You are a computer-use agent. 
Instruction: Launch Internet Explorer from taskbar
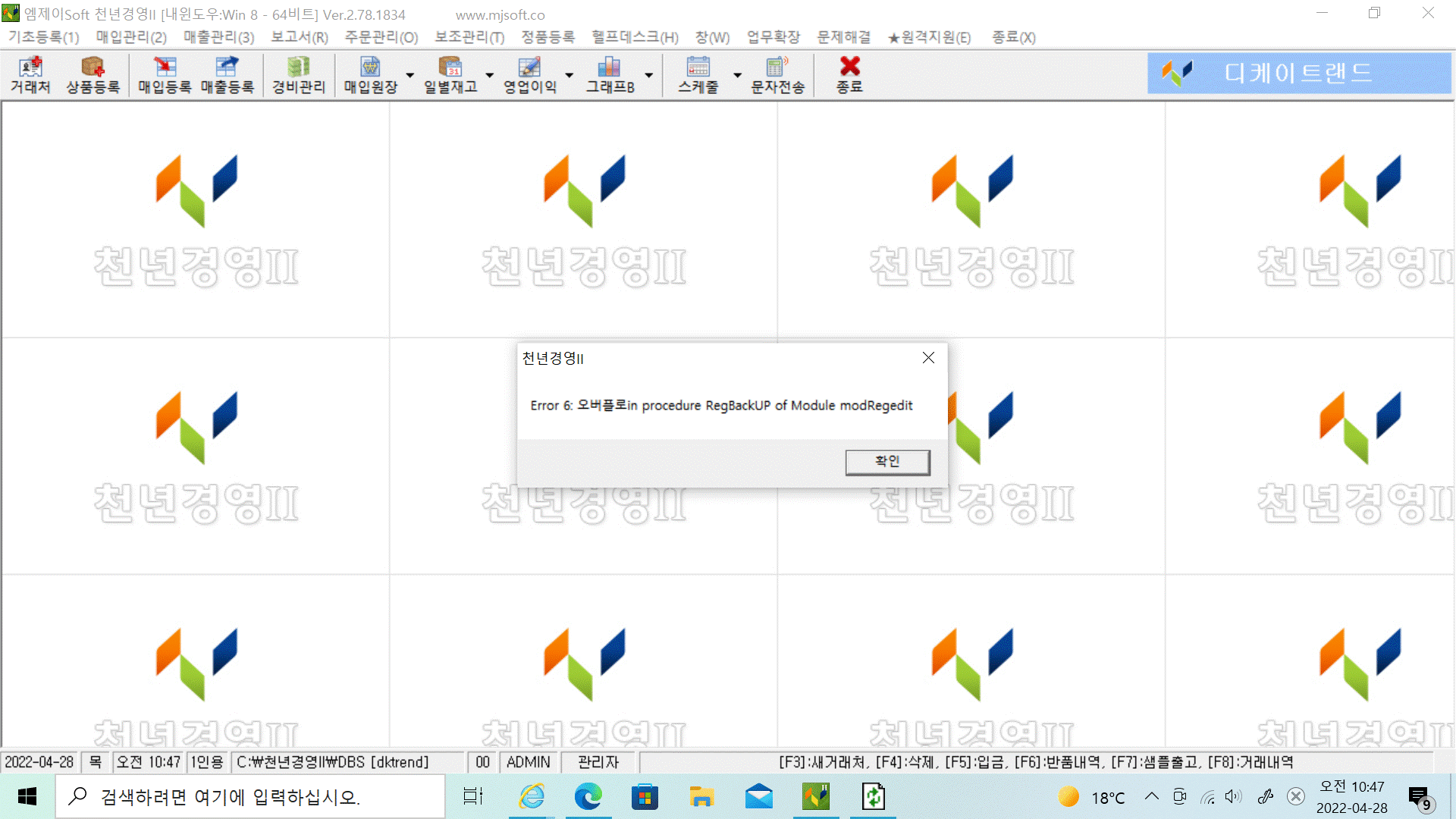pyautogui.click(x=532, y=796)
